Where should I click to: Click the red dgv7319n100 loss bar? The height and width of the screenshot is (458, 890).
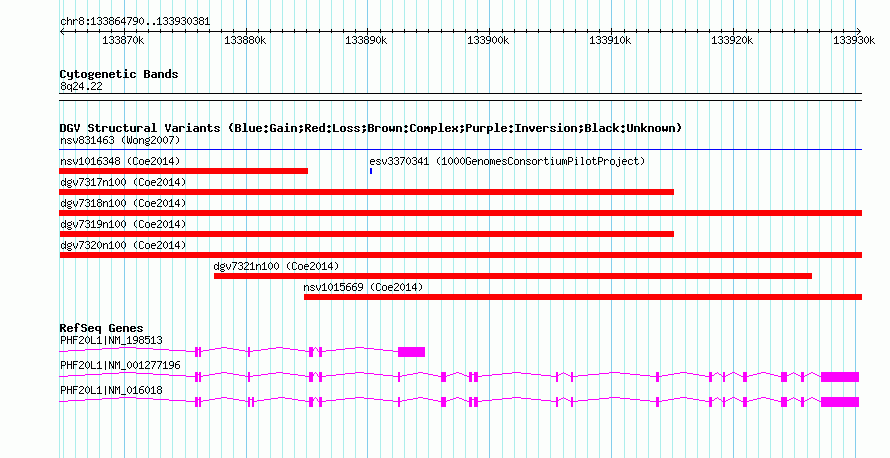point(367,234)
